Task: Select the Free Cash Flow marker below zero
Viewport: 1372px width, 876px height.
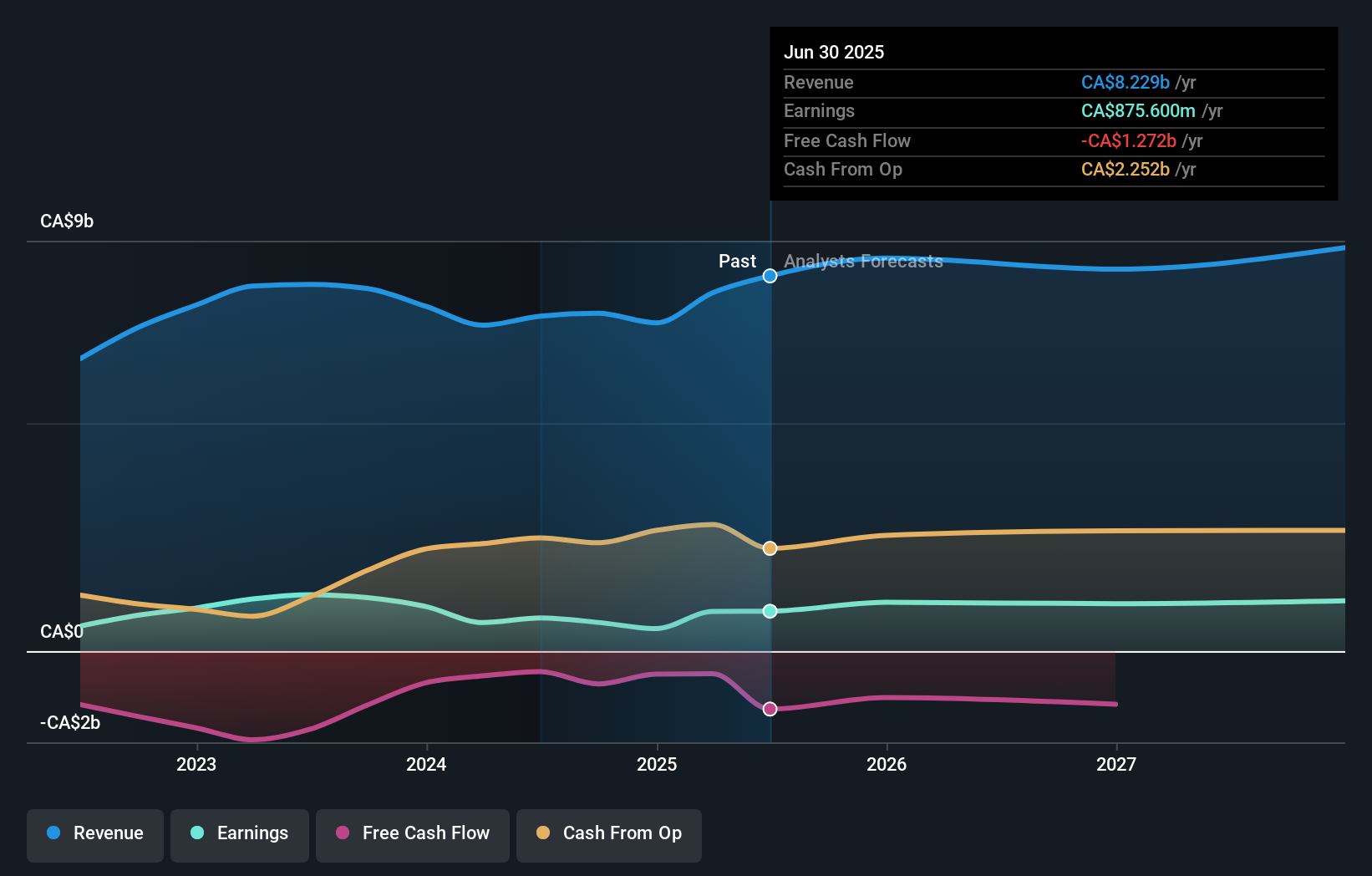Action: tap(770, 709)
